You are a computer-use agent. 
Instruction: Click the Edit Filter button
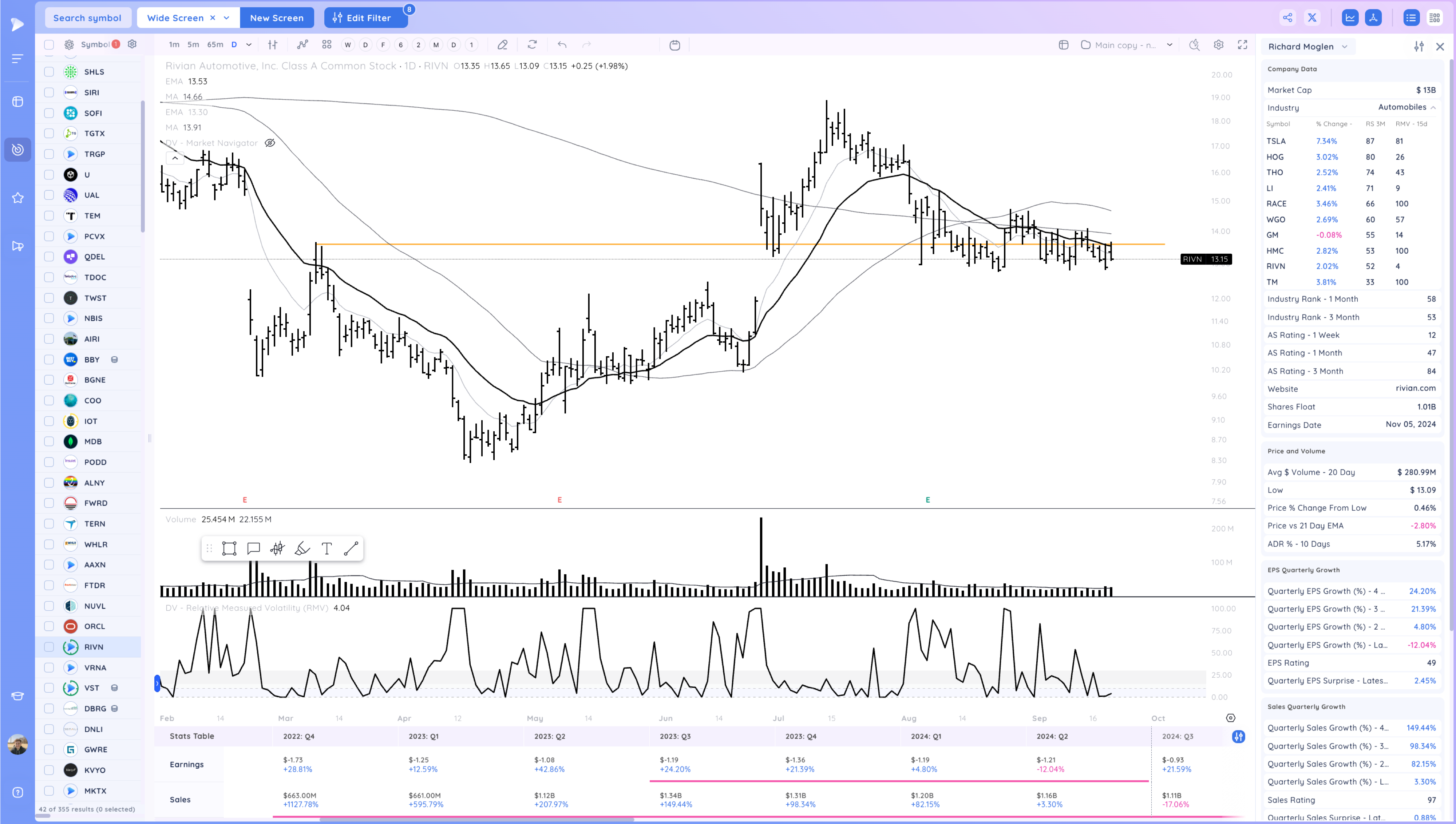[365, 17]
